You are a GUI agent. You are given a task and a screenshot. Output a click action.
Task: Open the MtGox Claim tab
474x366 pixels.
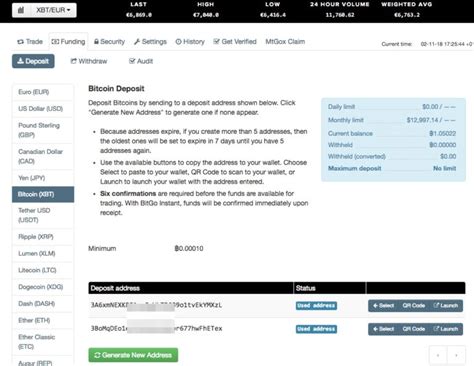(285, 42)
